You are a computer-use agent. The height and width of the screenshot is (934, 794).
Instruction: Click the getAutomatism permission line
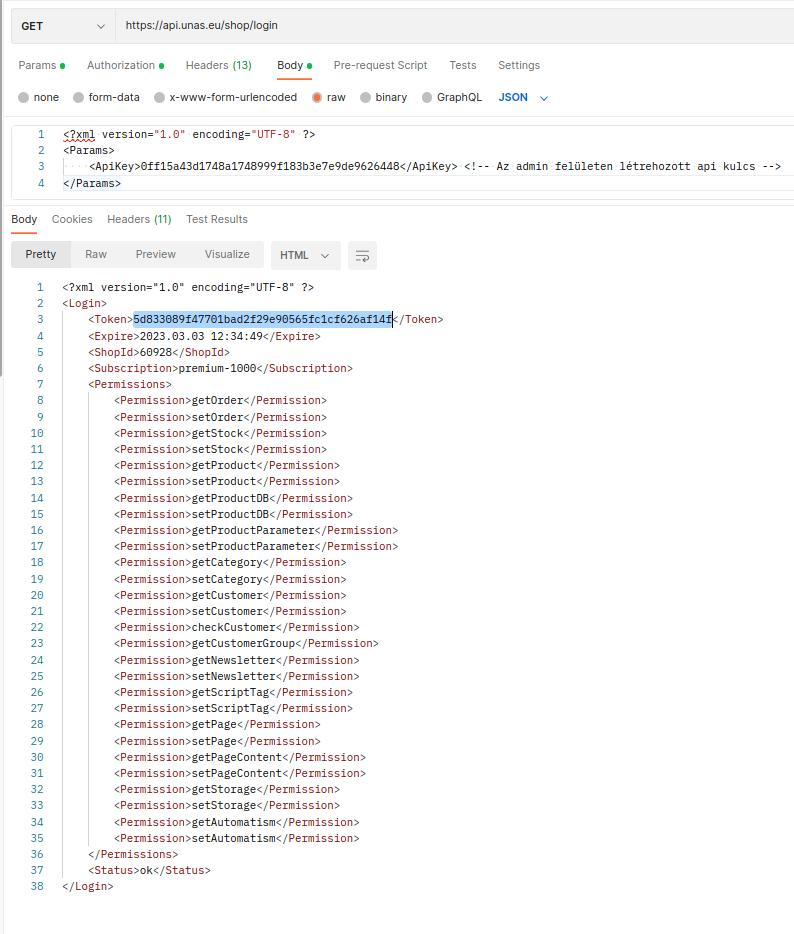(236, 823)
